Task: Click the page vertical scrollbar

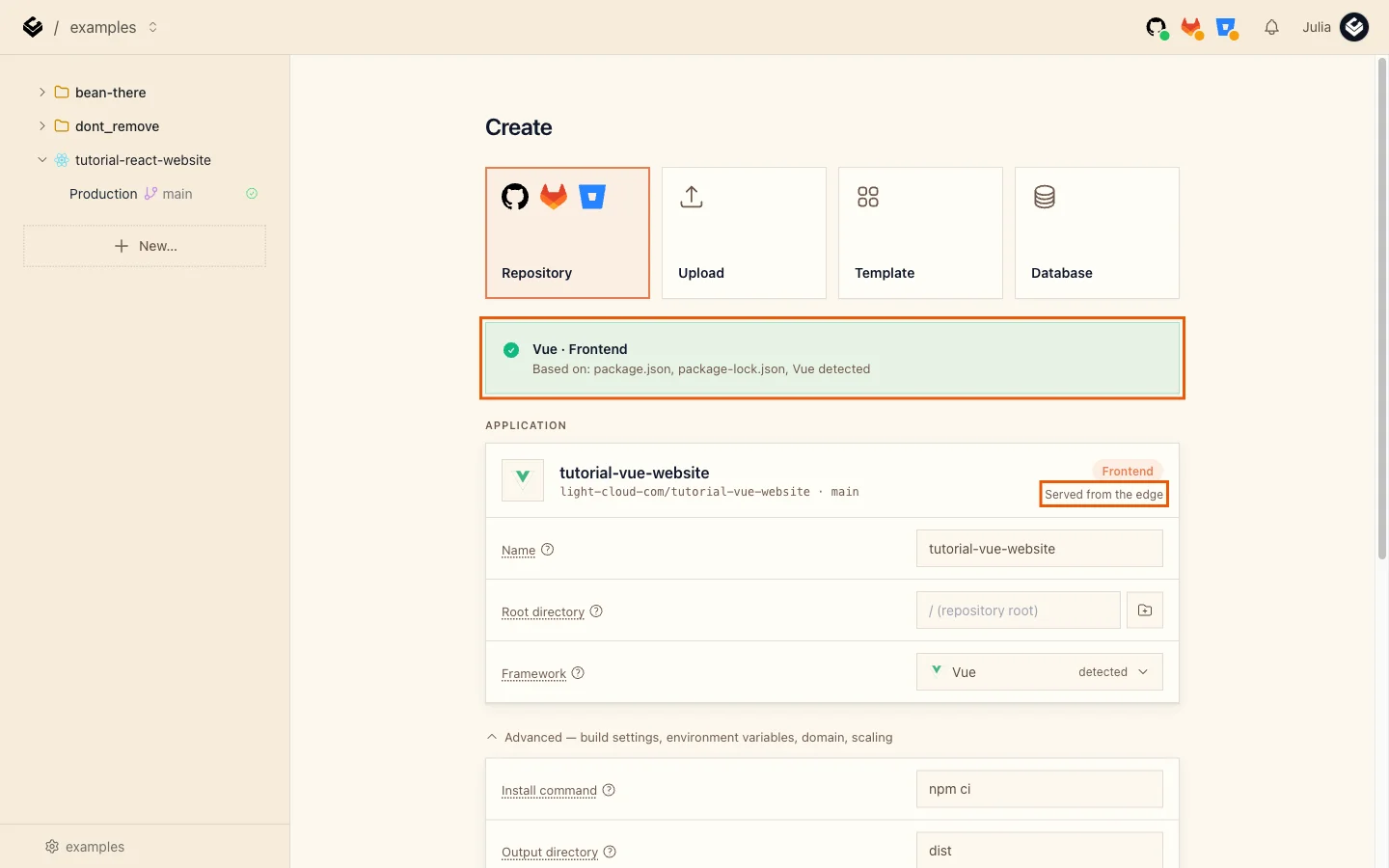Action: (1381, 309)
